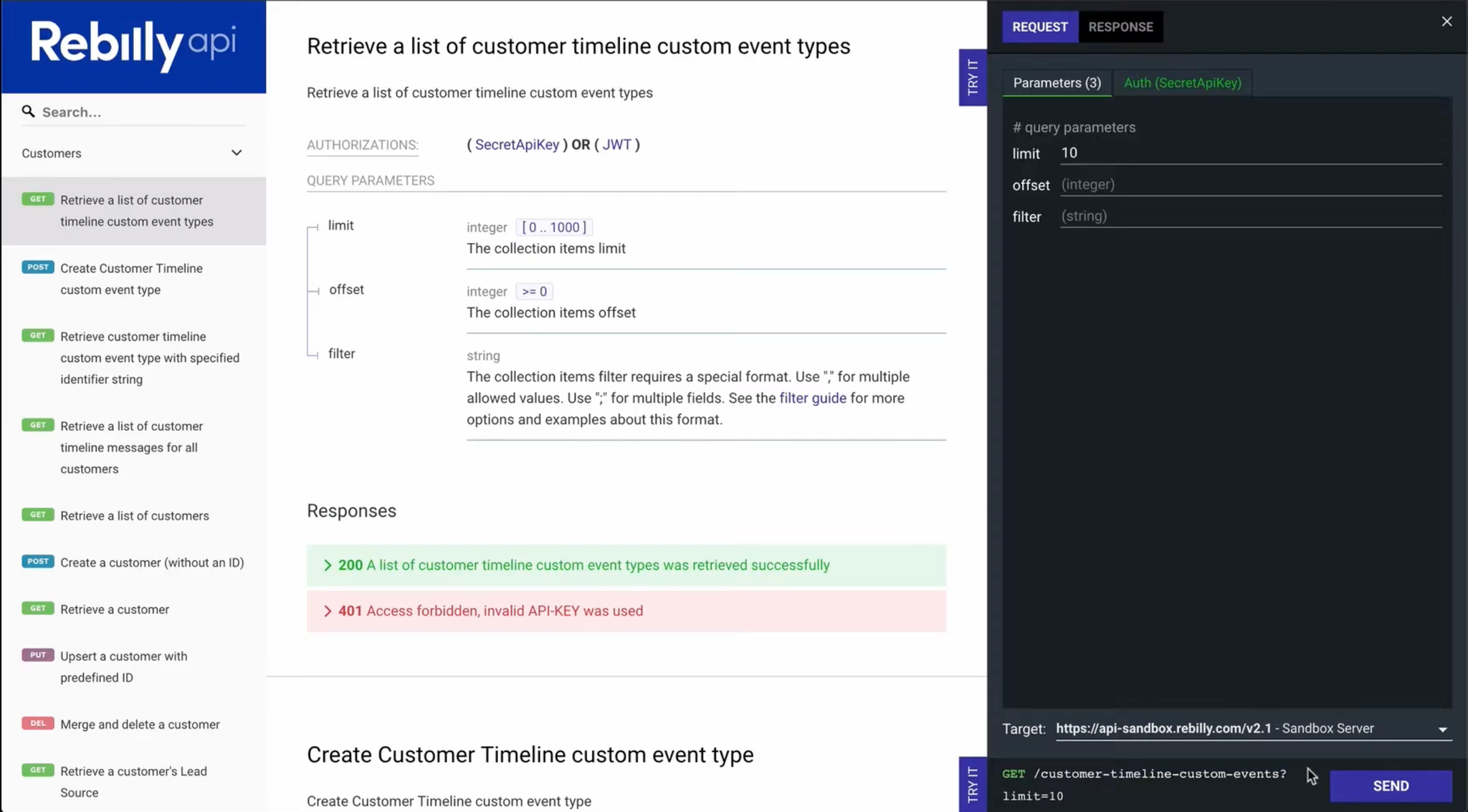This screenshot has height=812, width=1468.
Task: Expand the Customers sidebar section
Action: pyautogui.click(x=236, y=152)
